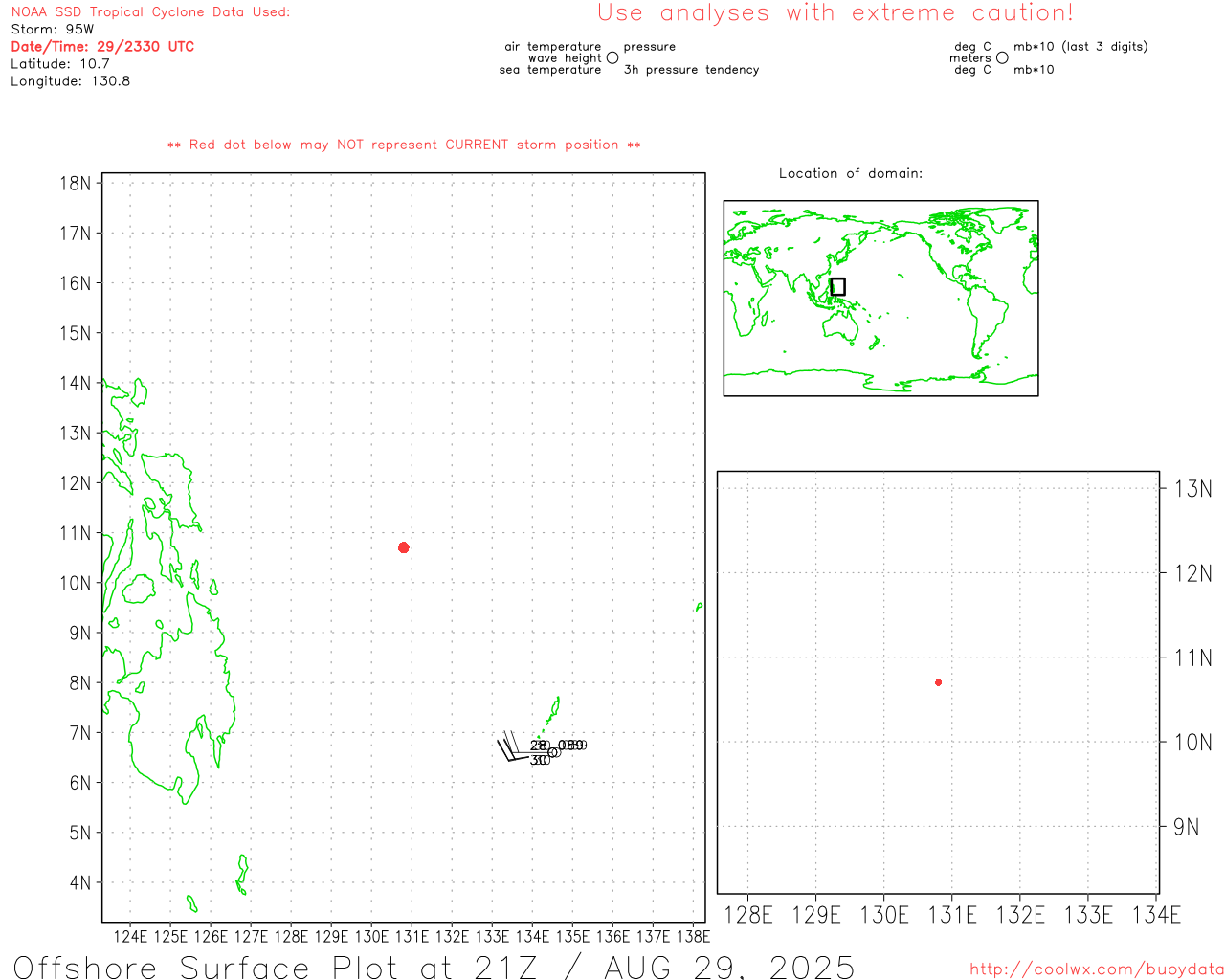Click the legend circle next to 'mb*10 (last 3 digits)'

click(1002, 57)
